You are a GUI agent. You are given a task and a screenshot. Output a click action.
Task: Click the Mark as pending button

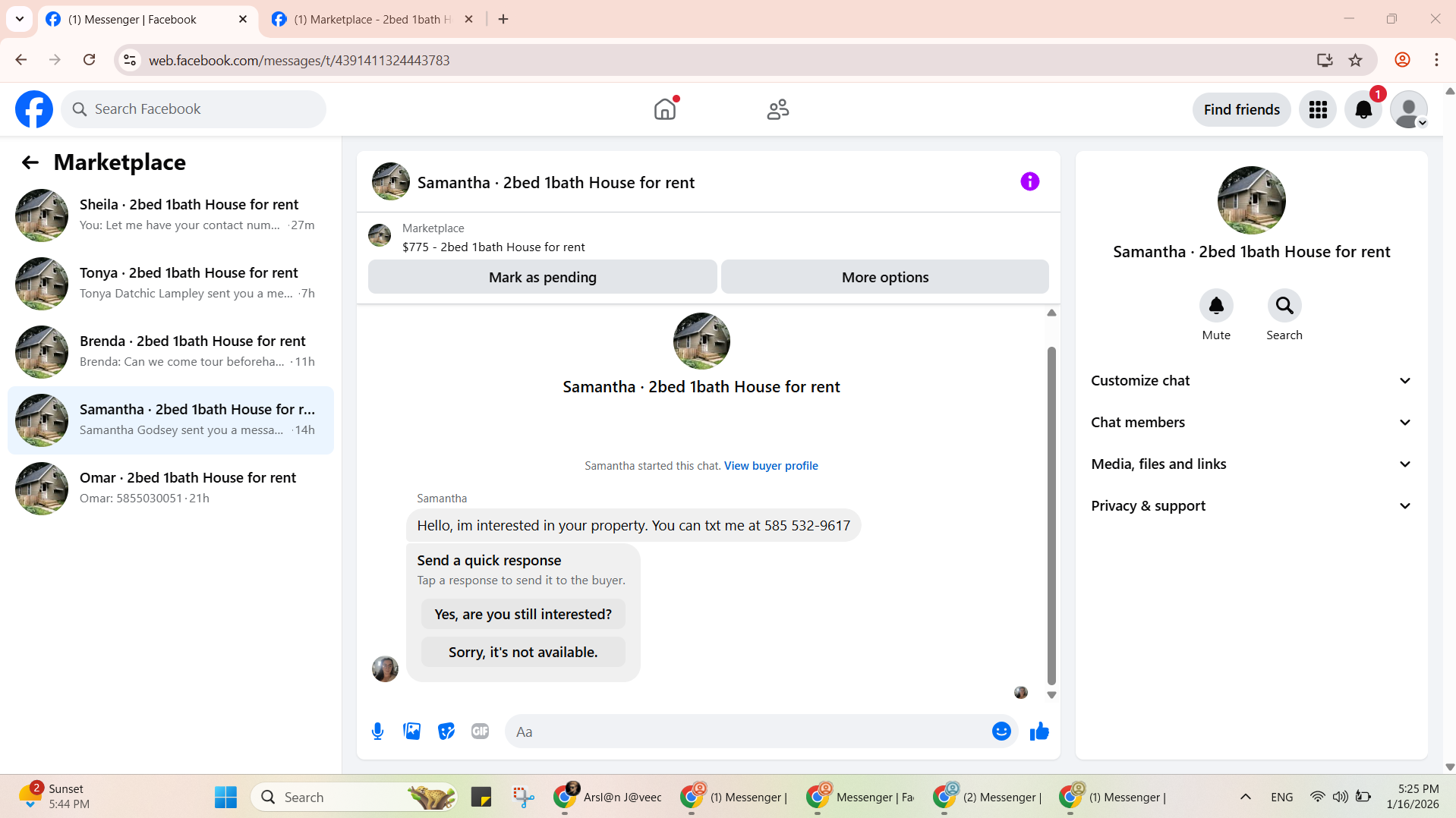coord(543,277)
